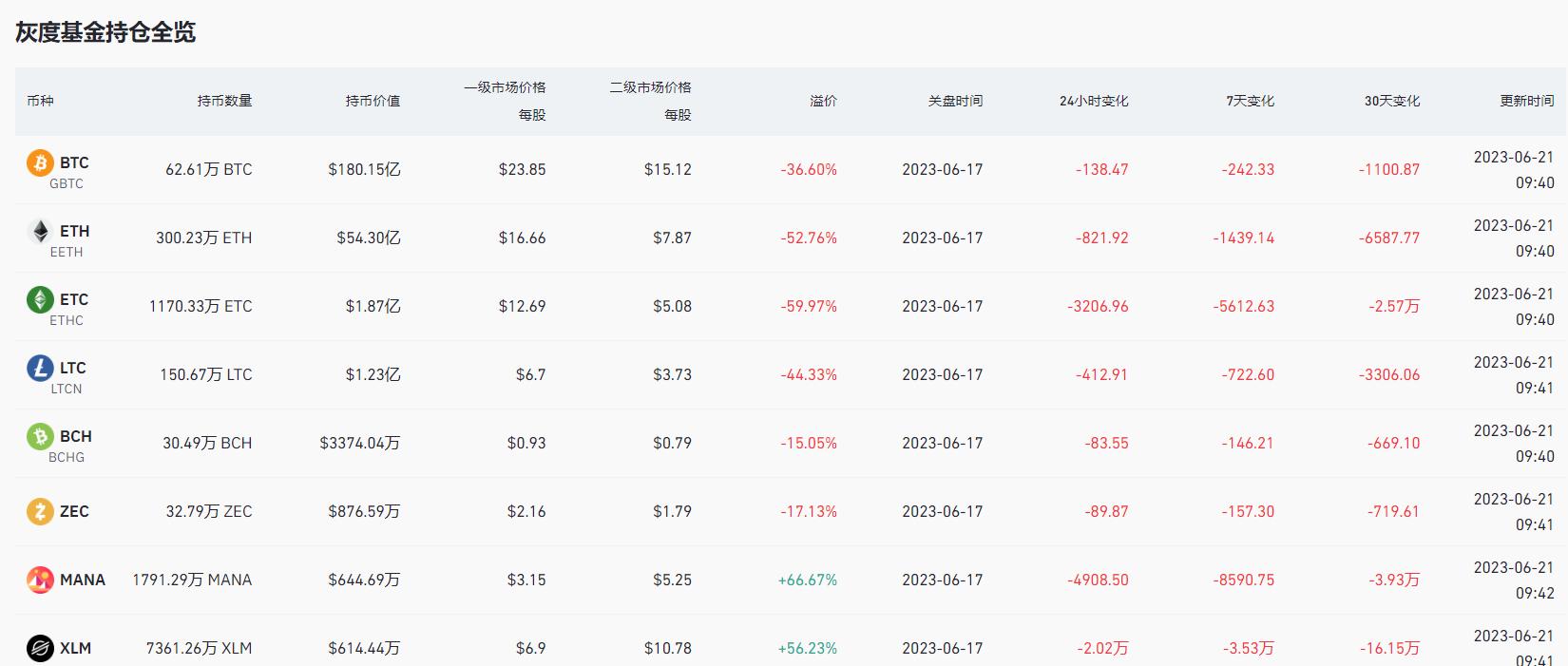
Task: Click the ZEC coin icon
Action: tap(40, 511)
